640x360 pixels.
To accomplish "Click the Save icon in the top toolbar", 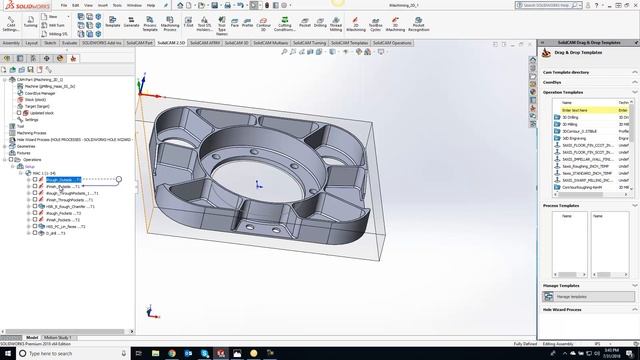I will pos(214,5).
